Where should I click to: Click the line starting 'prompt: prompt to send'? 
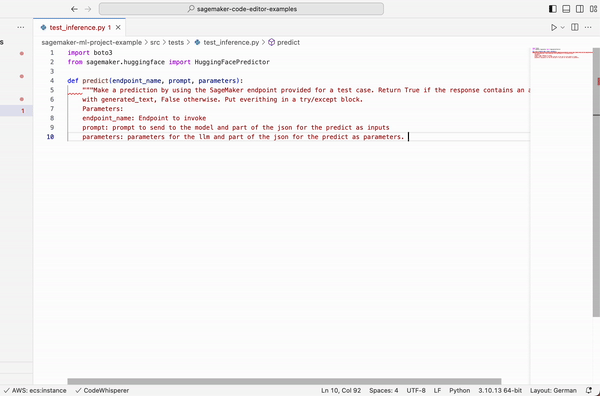tap(236, 127)
